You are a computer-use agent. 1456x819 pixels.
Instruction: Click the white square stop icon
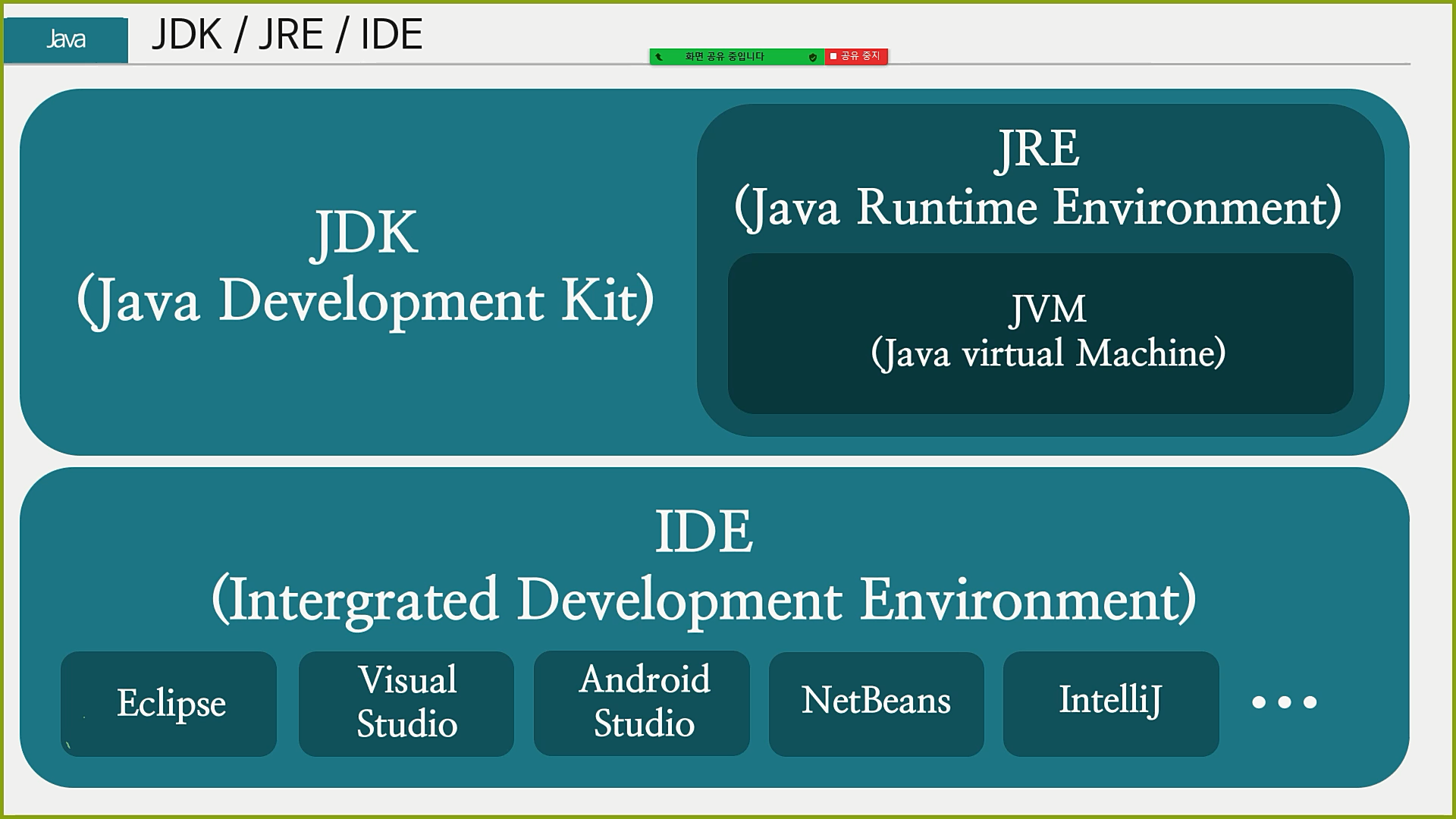(x=833, y=56)
